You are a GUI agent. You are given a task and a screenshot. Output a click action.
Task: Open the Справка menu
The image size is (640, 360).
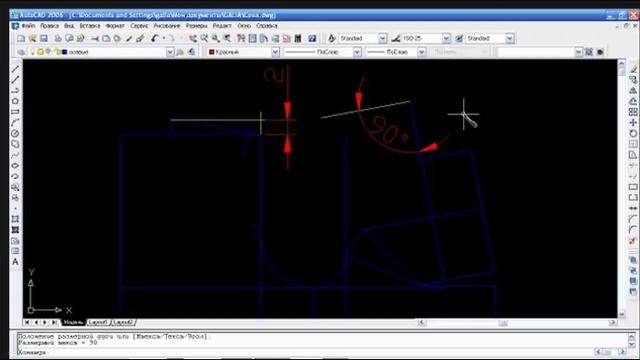(267, 26)
